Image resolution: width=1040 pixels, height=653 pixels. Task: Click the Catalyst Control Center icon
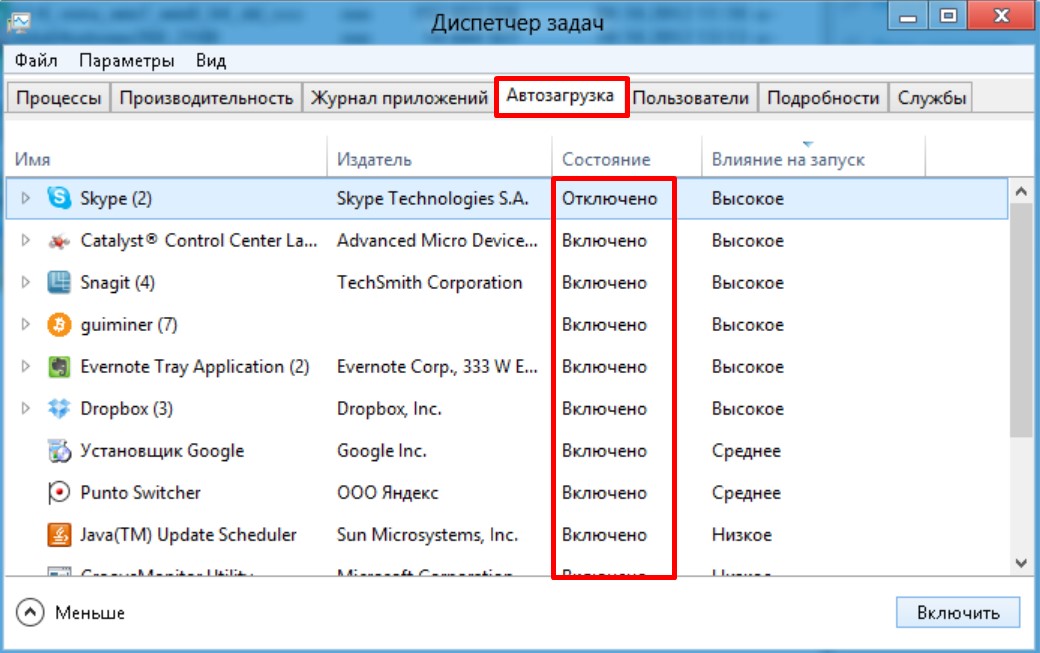click(x=59, y=241)
